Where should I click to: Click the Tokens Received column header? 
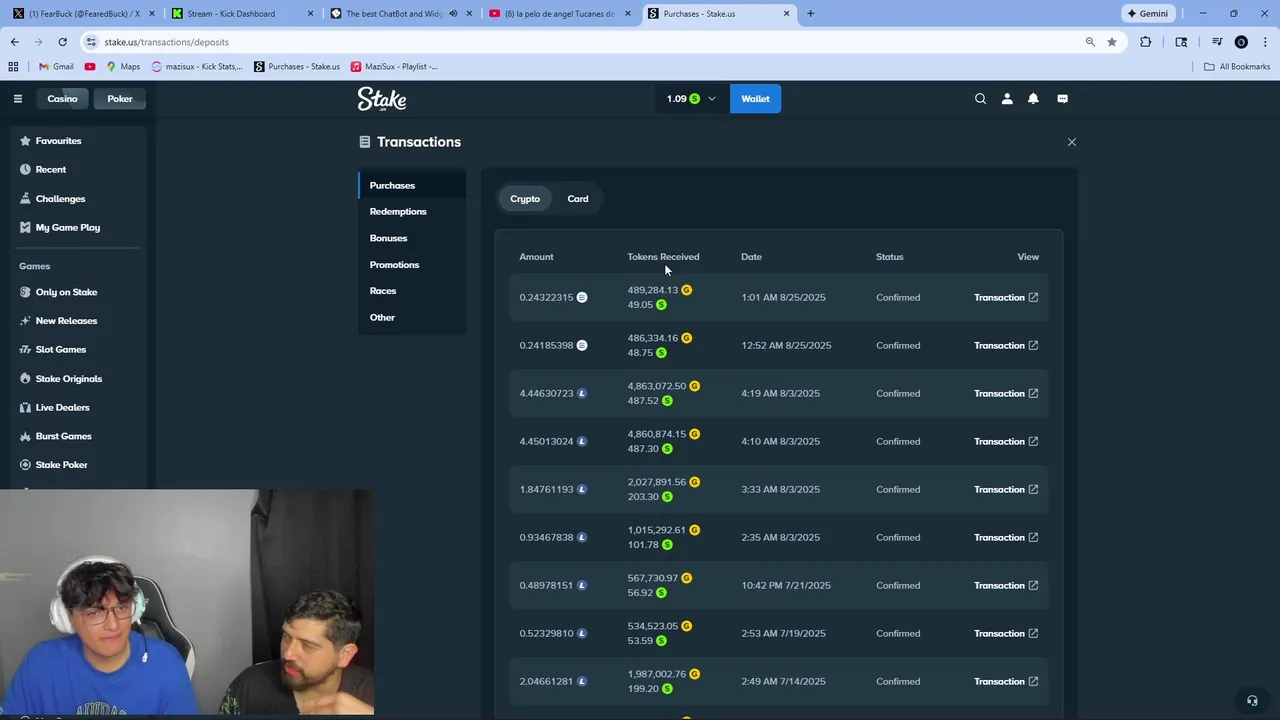[x=663, y=257]
